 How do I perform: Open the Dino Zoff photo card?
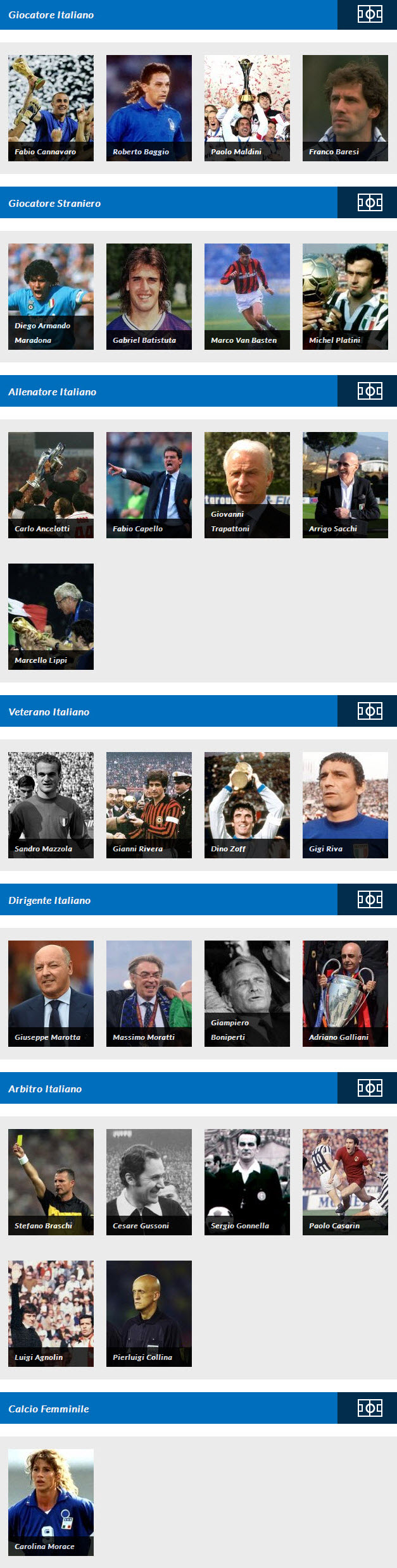pos(247,805)
